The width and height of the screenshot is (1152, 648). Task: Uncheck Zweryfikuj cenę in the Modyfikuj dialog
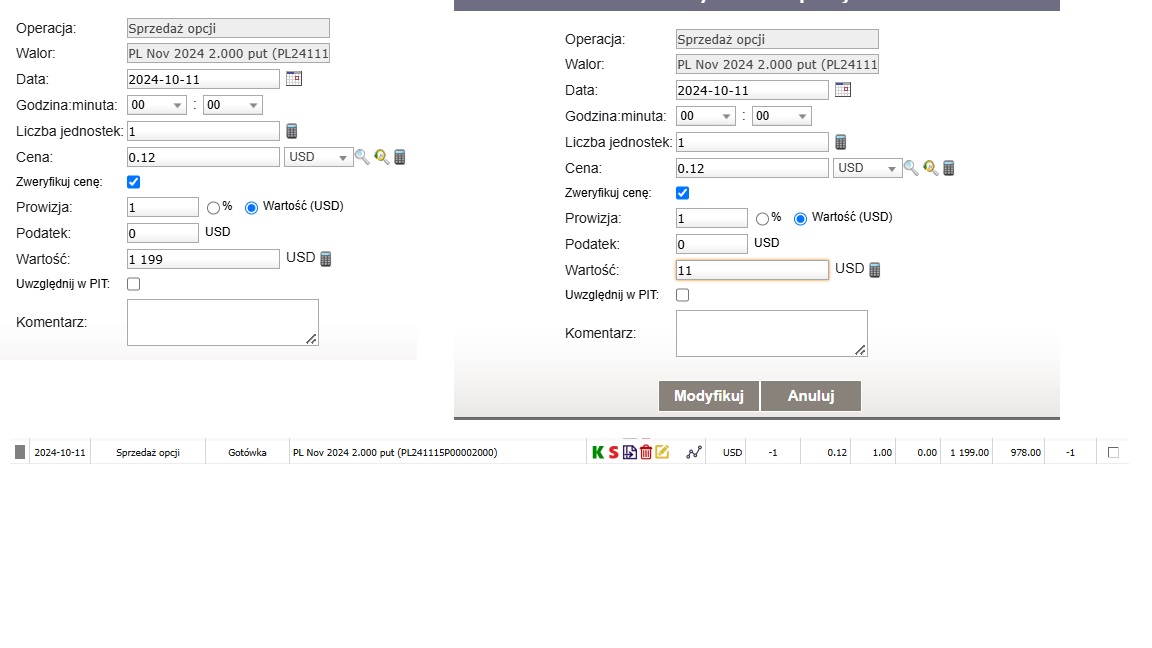[683, 193]
